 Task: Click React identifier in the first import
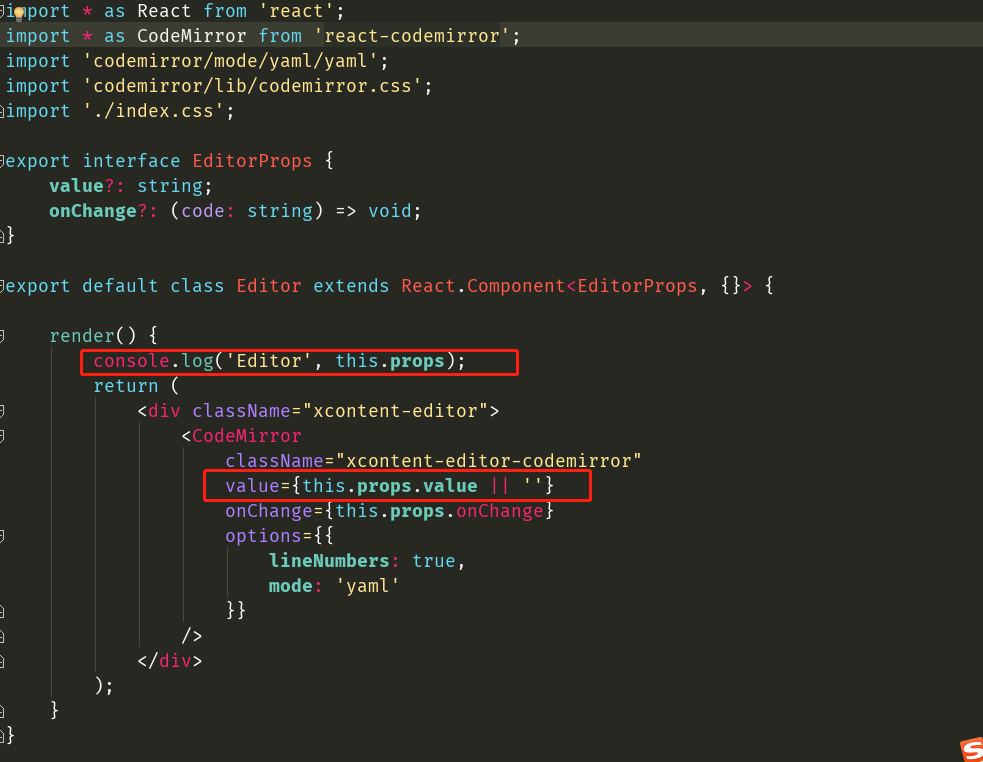(x=164, y=11)
